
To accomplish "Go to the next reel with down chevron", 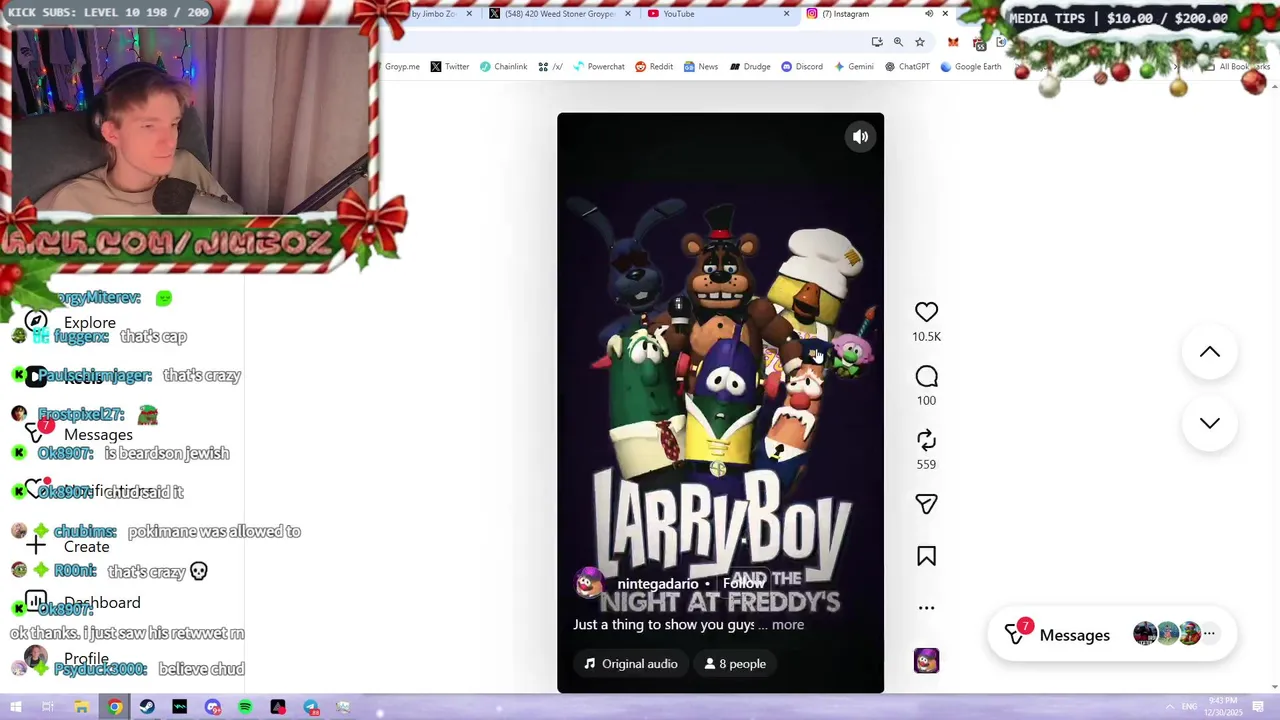I will tap(1210, 423).
